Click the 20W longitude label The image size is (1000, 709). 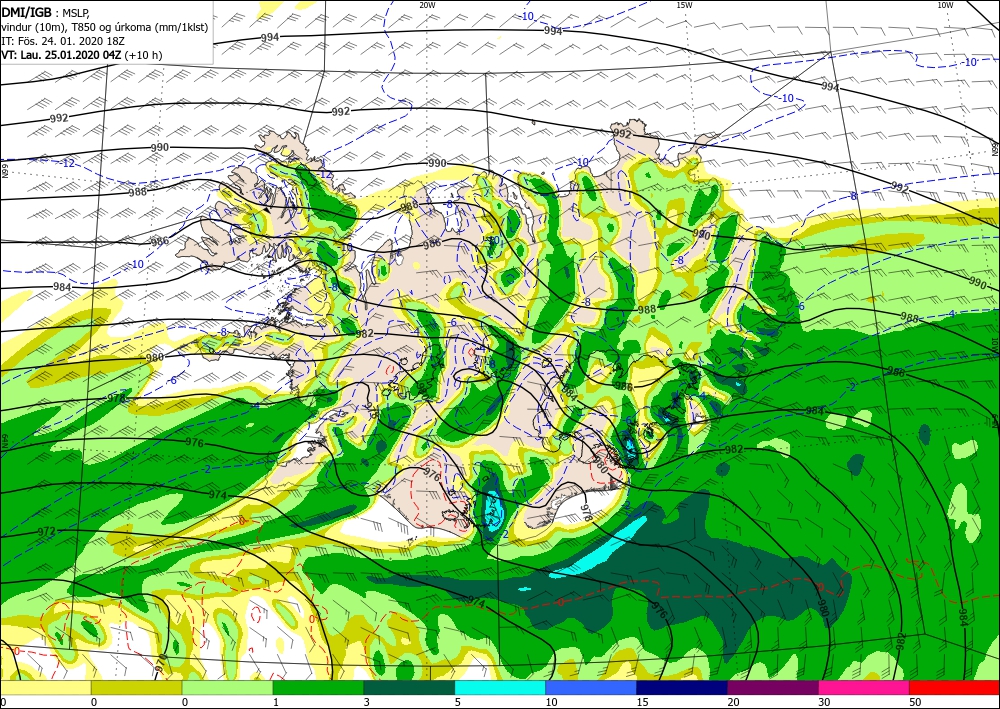coord(427,5)
